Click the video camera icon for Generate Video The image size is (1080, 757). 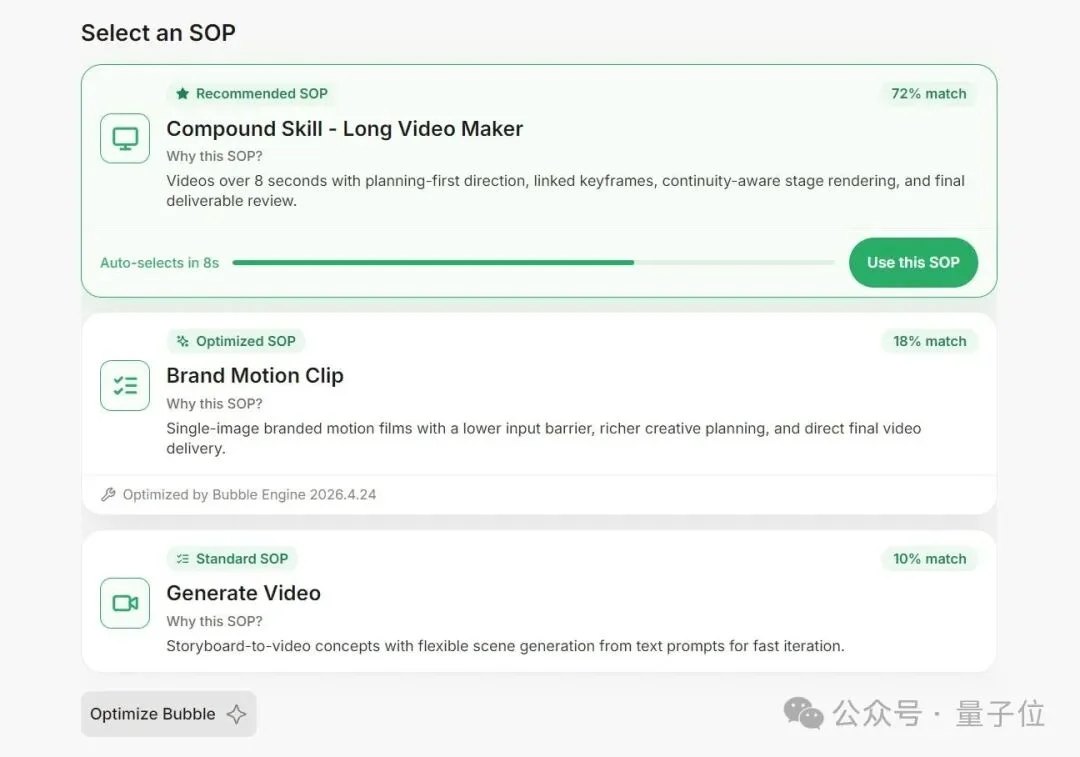125,603
